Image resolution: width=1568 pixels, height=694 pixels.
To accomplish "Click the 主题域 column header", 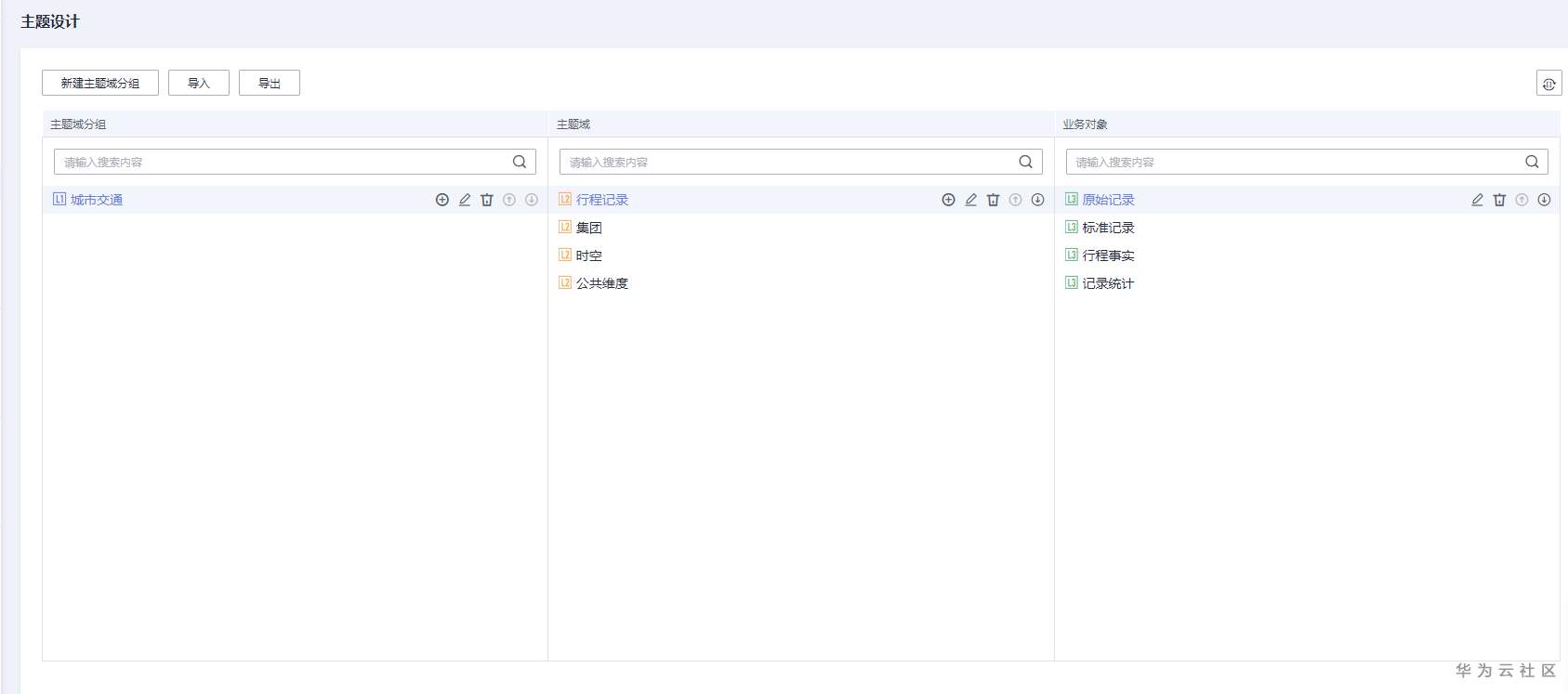I will [x=573, y=124].
